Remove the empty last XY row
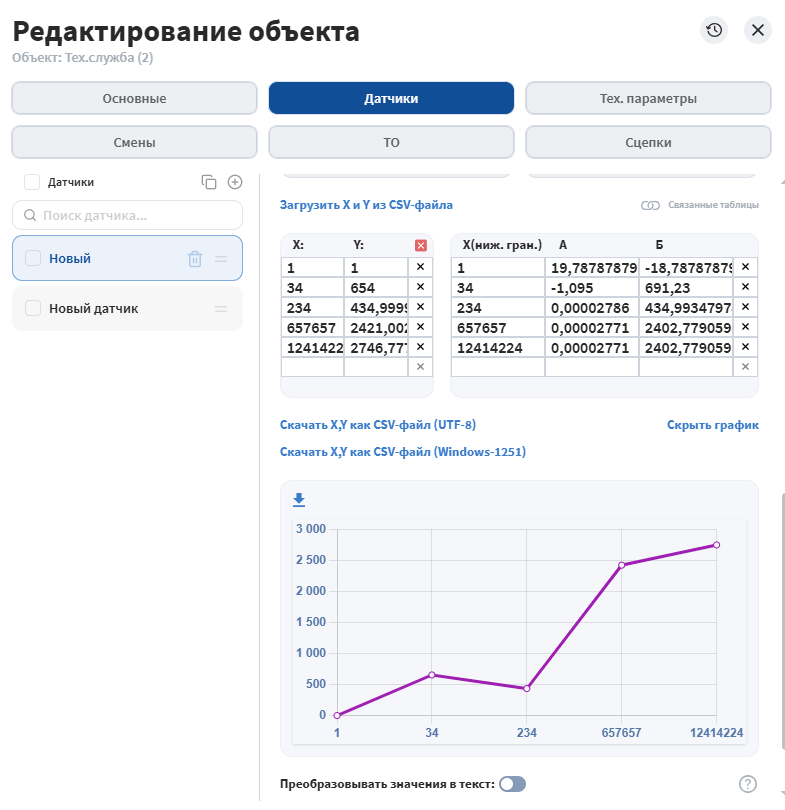The height and width of the screenshot is (810, 785). click(x=420, y=367)
